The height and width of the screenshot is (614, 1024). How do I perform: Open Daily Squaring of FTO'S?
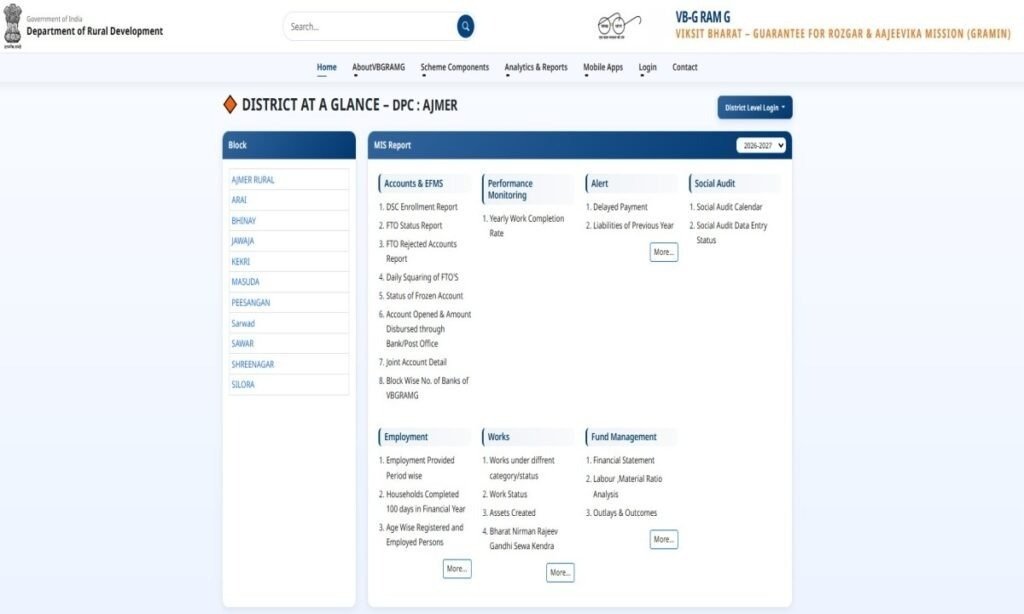click(422, 278)
